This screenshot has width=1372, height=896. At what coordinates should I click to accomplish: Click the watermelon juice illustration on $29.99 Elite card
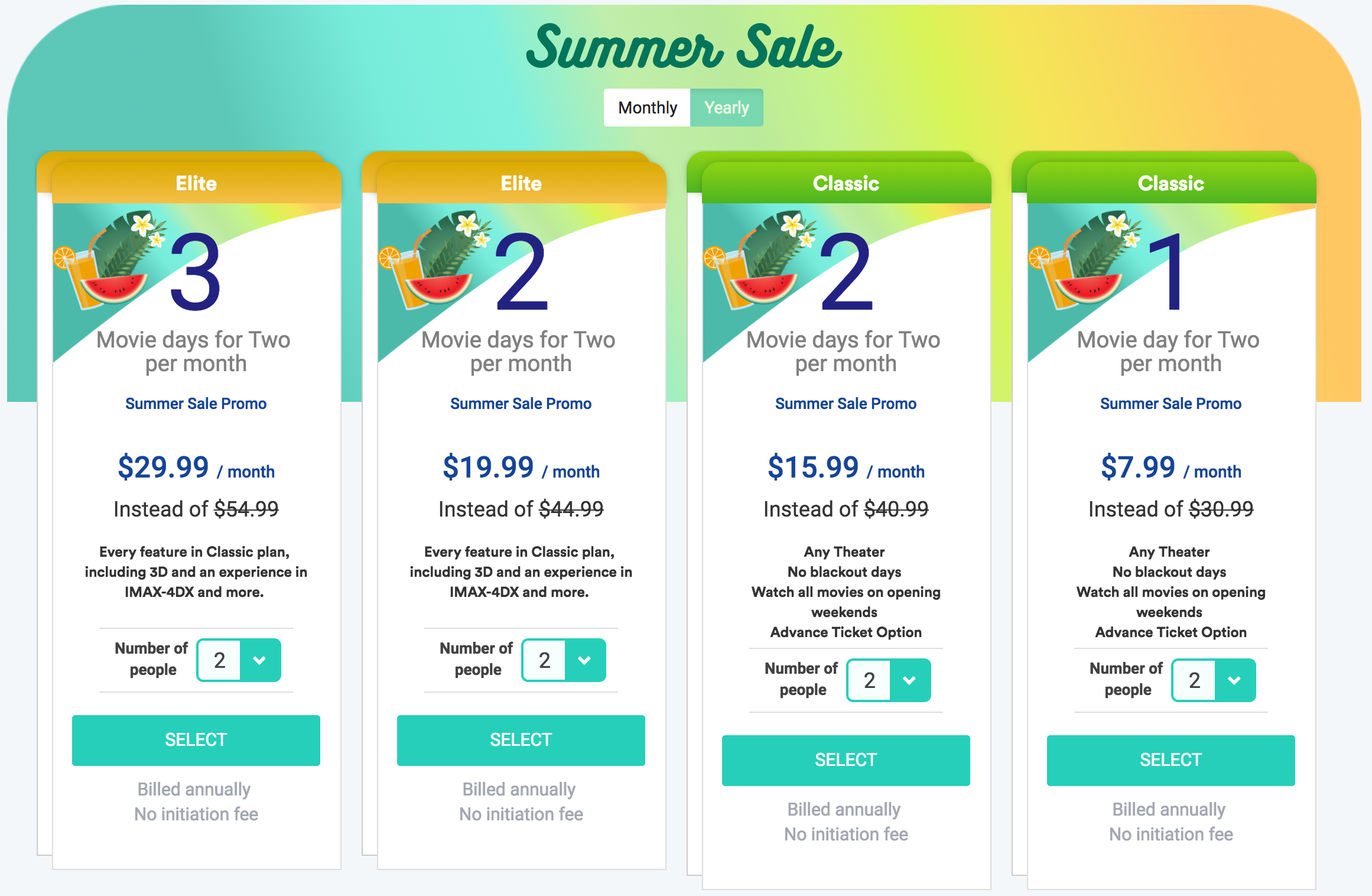point(109,260)
